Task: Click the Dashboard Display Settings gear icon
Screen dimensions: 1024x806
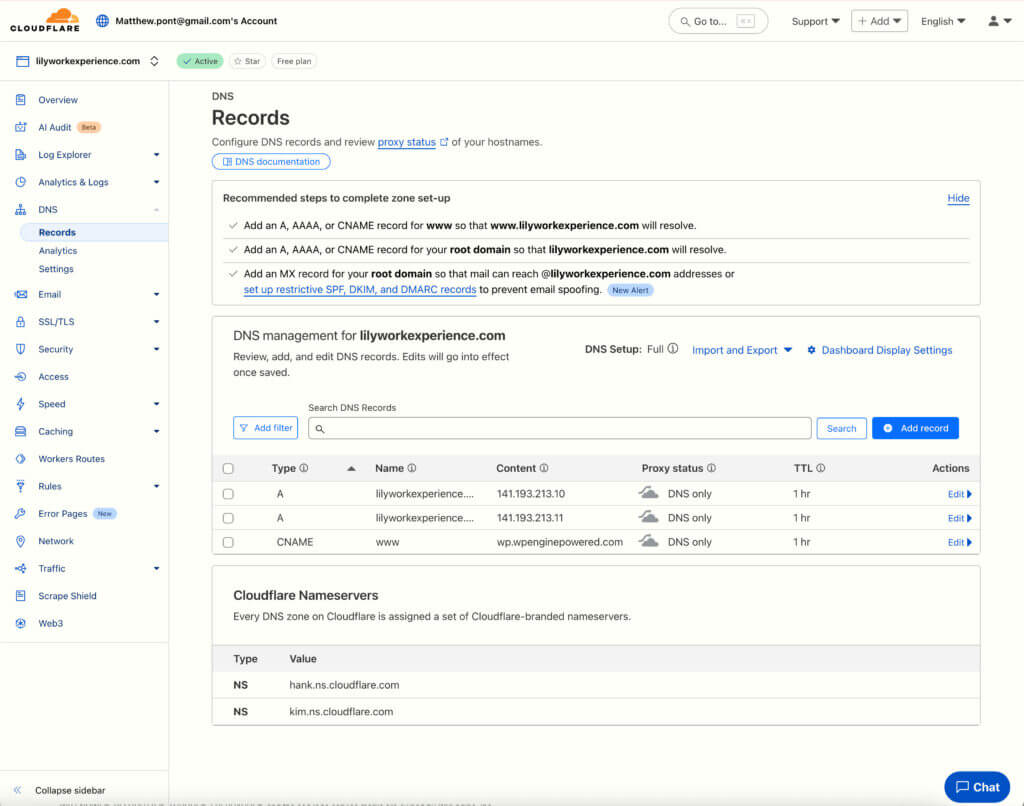Action: [811, 350]
